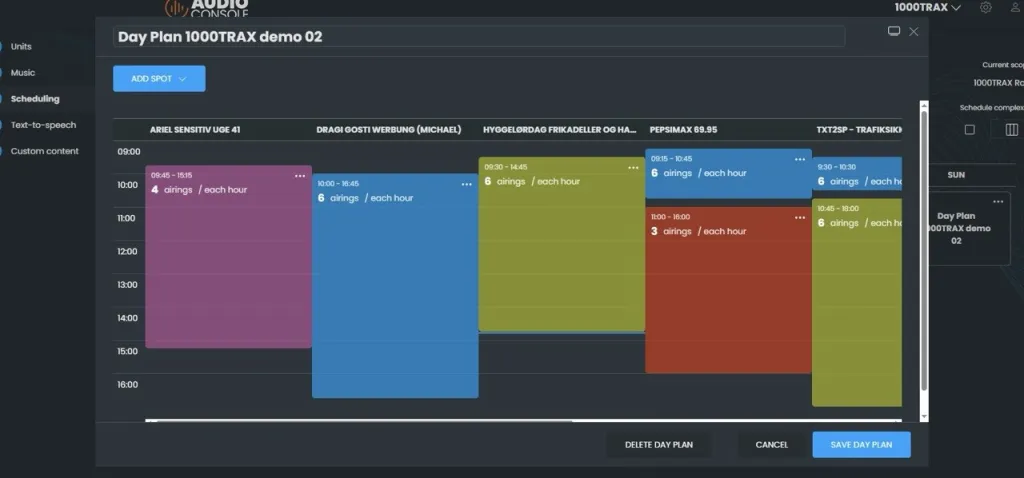Click SAVE DAY PLAN button
Image resolution: width=1024 pixels, height=478 pixels.
pyautogui.click(x=861, y=444)
